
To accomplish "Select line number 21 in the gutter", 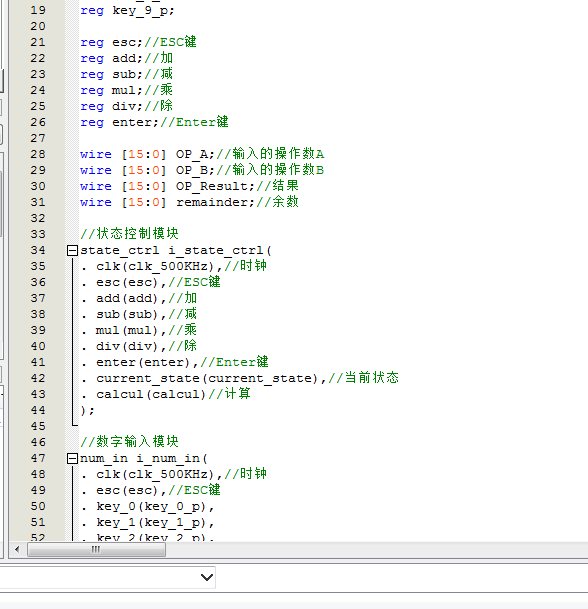I will (38, 42).
